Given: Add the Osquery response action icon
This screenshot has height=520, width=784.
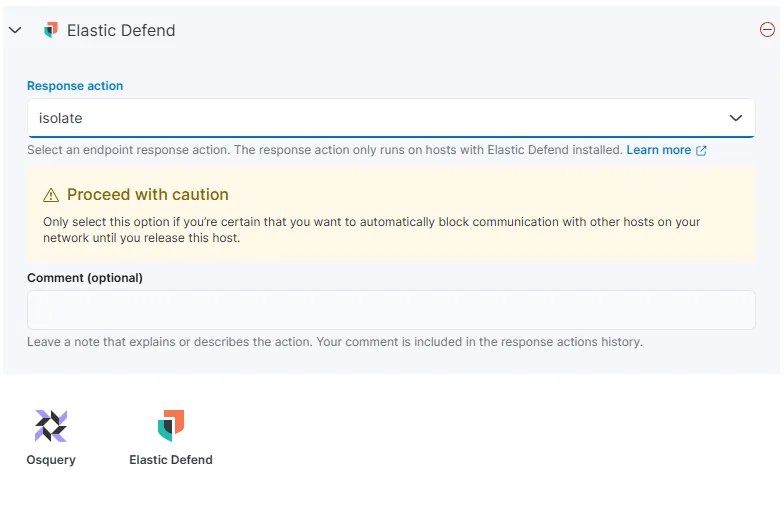Looking at the screenshot, I should click(x=51, y=426).
